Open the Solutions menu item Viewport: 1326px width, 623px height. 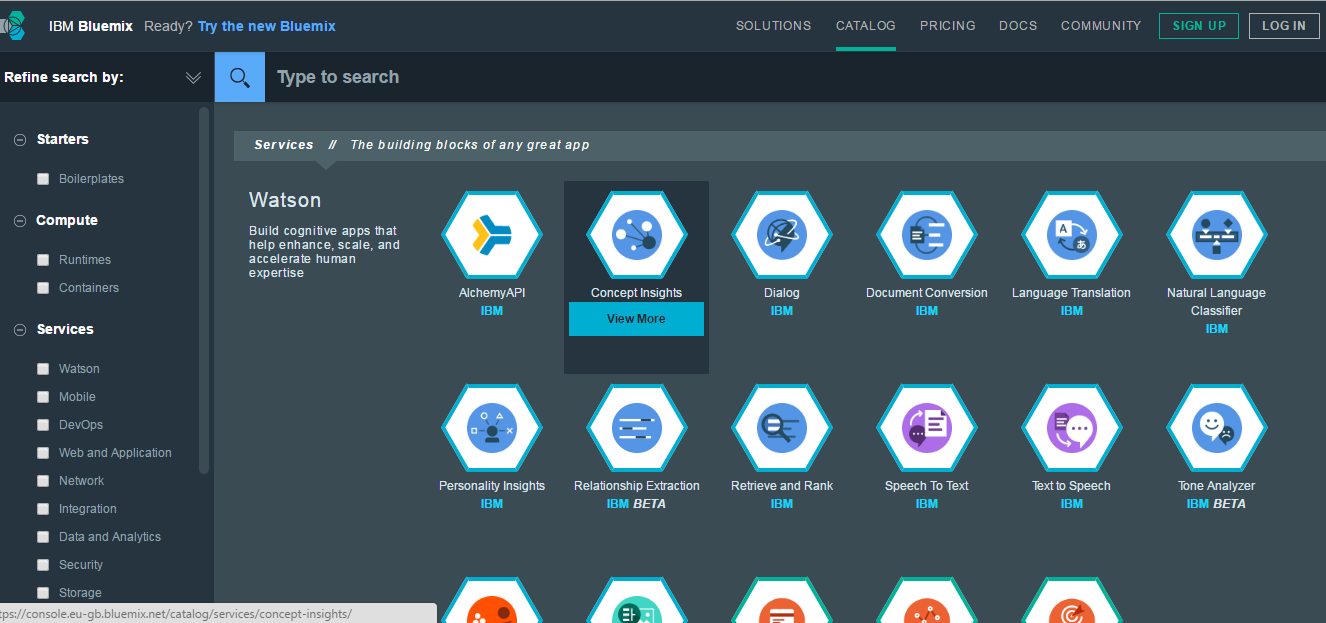774,26
